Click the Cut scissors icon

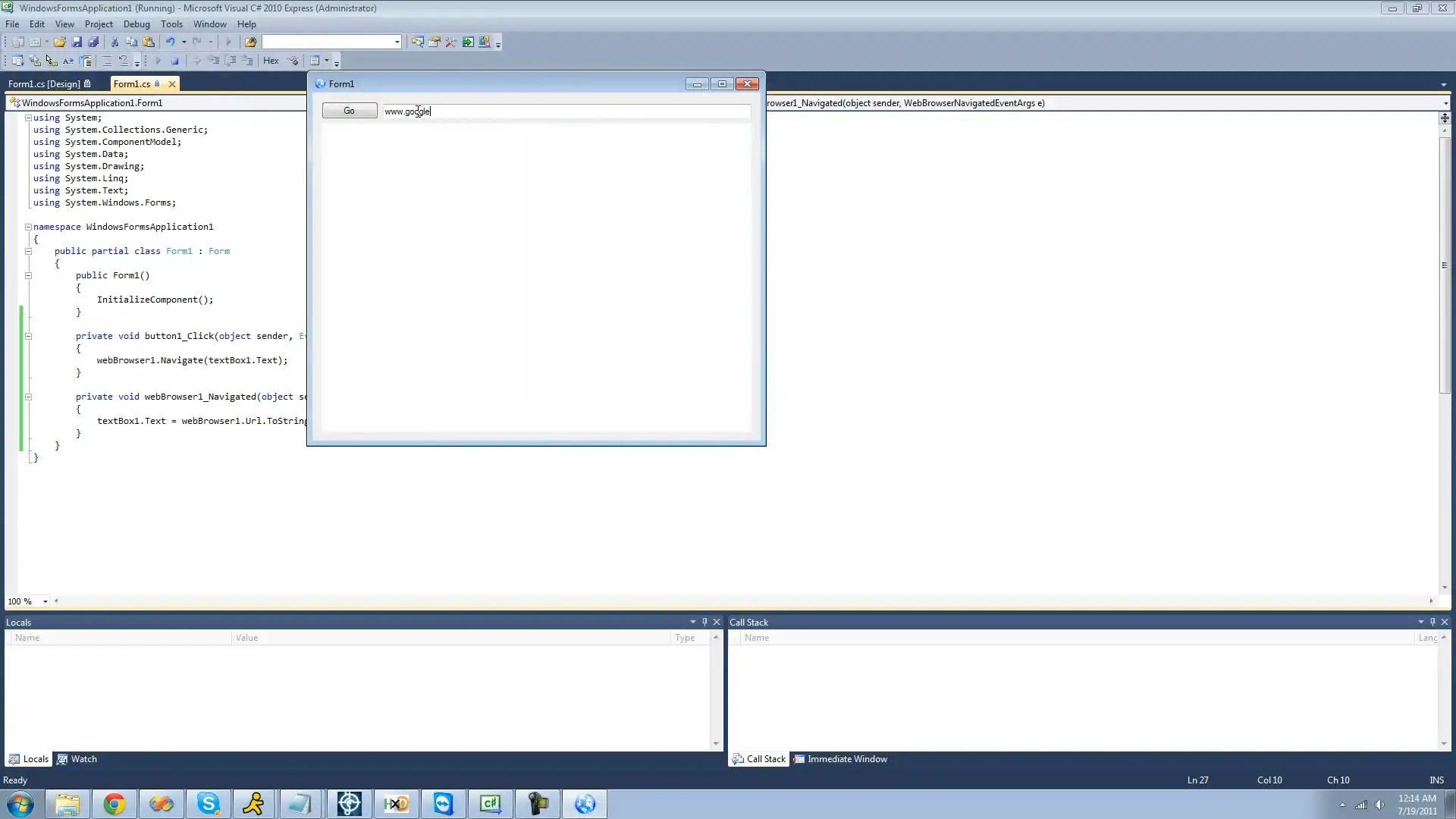tap(115, 42)
